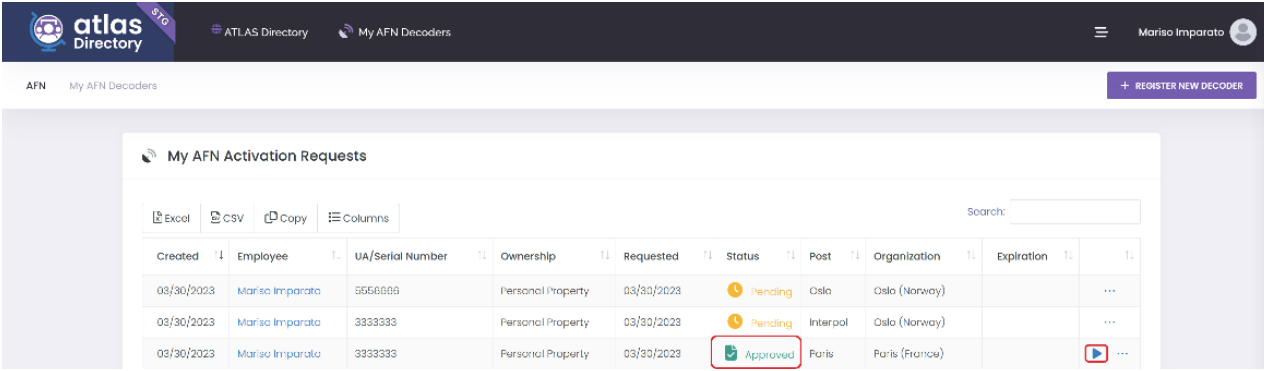The image size is (1264, 371).
Task: Open My AFN Decoders in top navigation
Action: coord(395,32)
